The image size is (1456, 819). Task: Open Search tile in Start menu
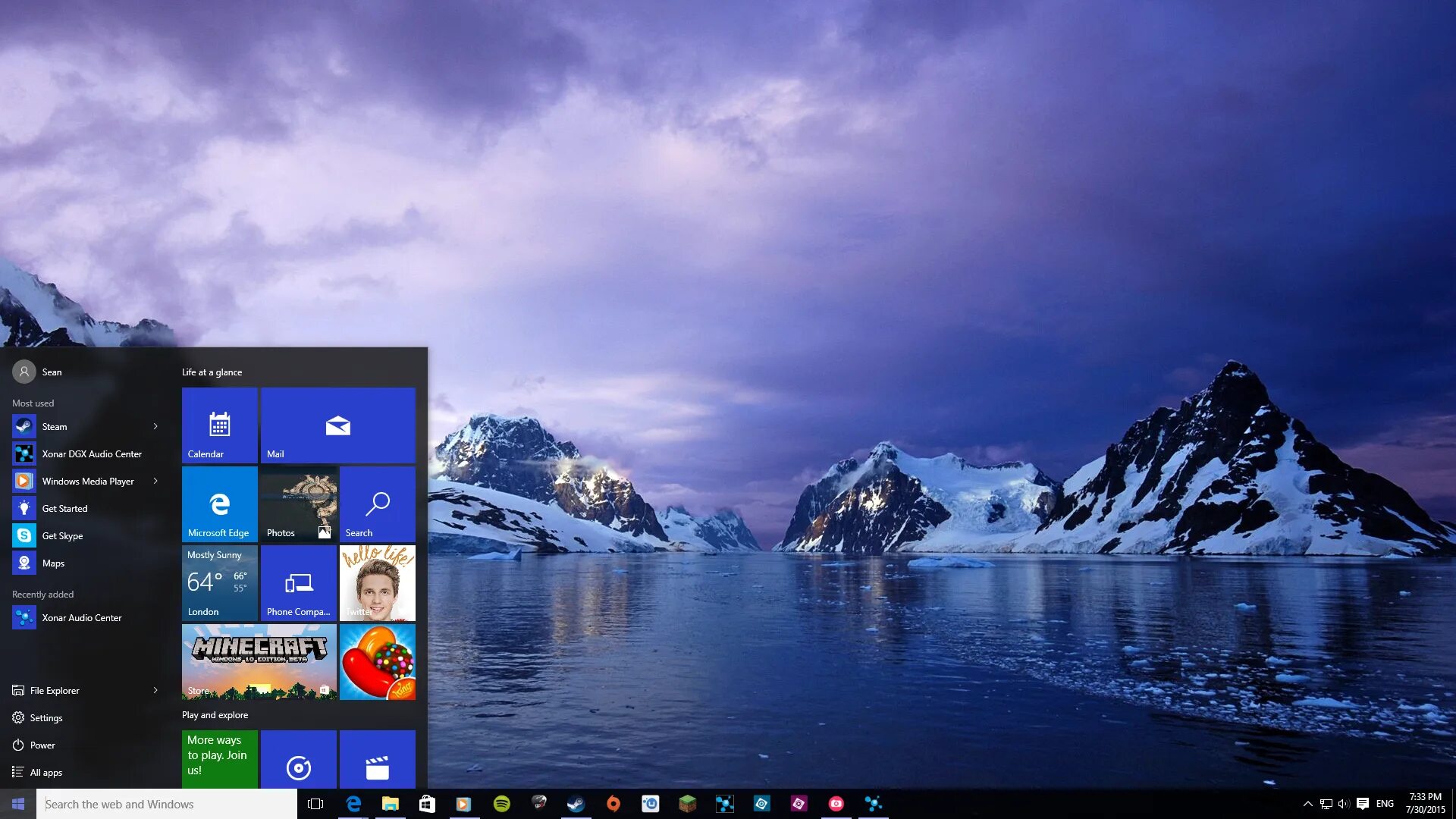(x=377, y=504)
